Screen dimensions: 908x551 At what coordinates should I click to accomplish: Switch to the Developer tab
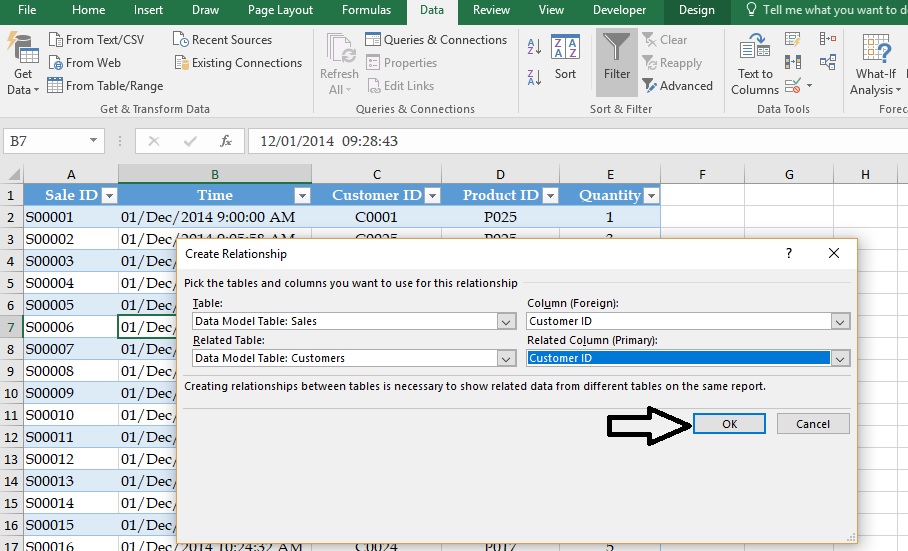point(619,10)
